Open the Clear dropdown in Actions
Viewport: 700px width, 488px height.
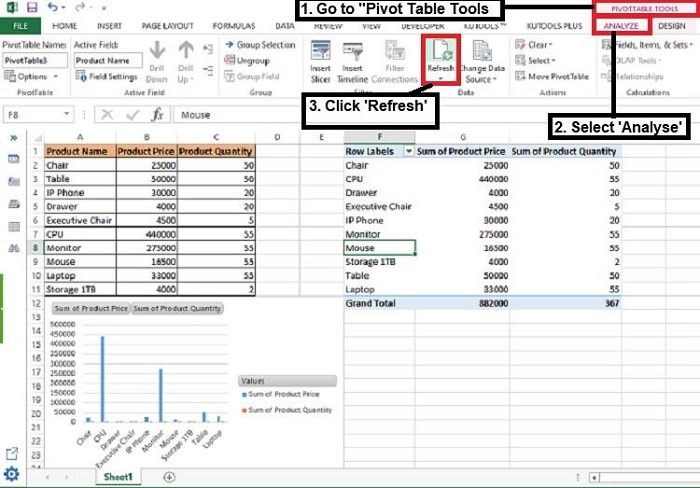pos(534,45)
